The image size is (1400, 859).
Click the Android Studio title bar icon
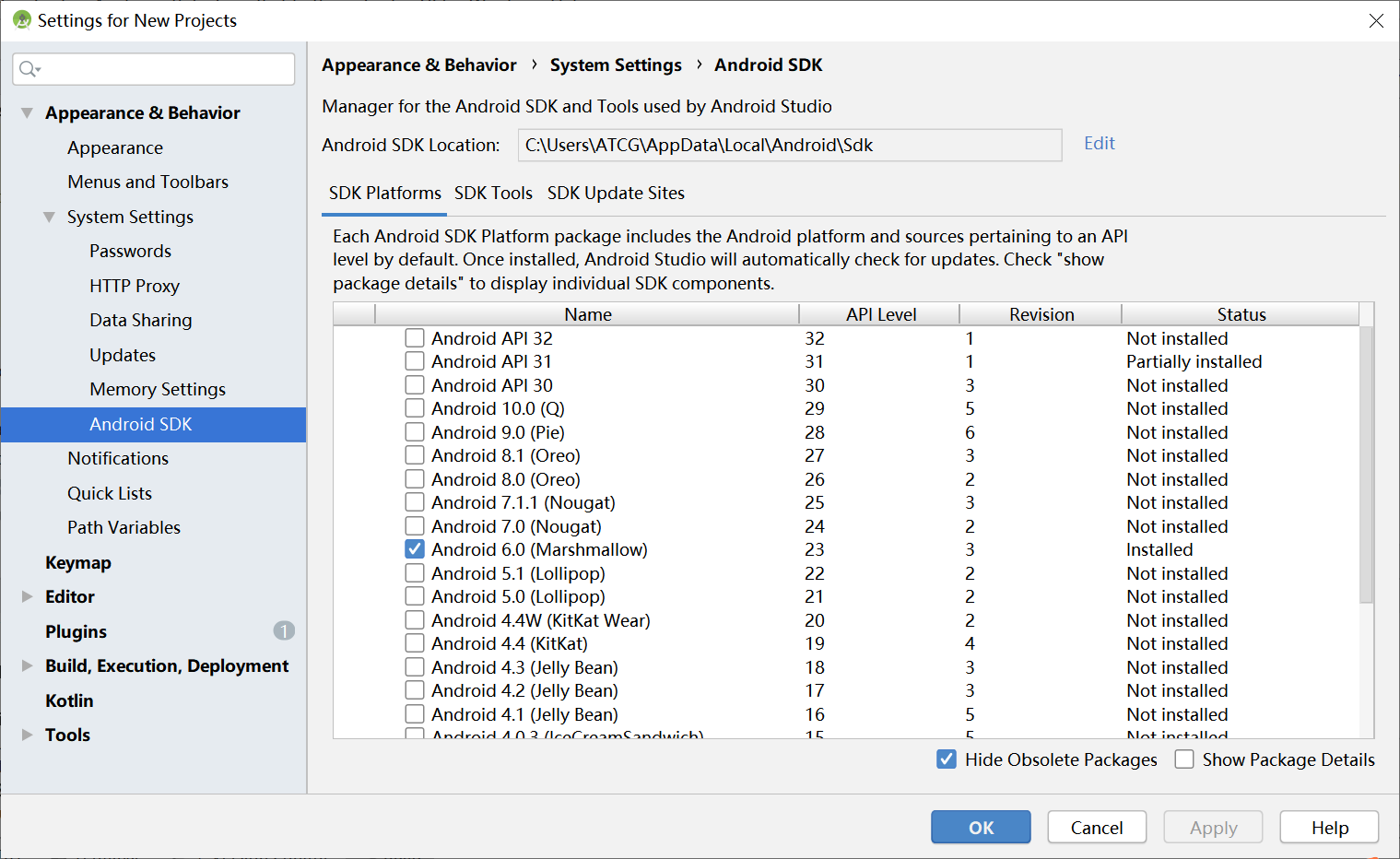[22, 19]
